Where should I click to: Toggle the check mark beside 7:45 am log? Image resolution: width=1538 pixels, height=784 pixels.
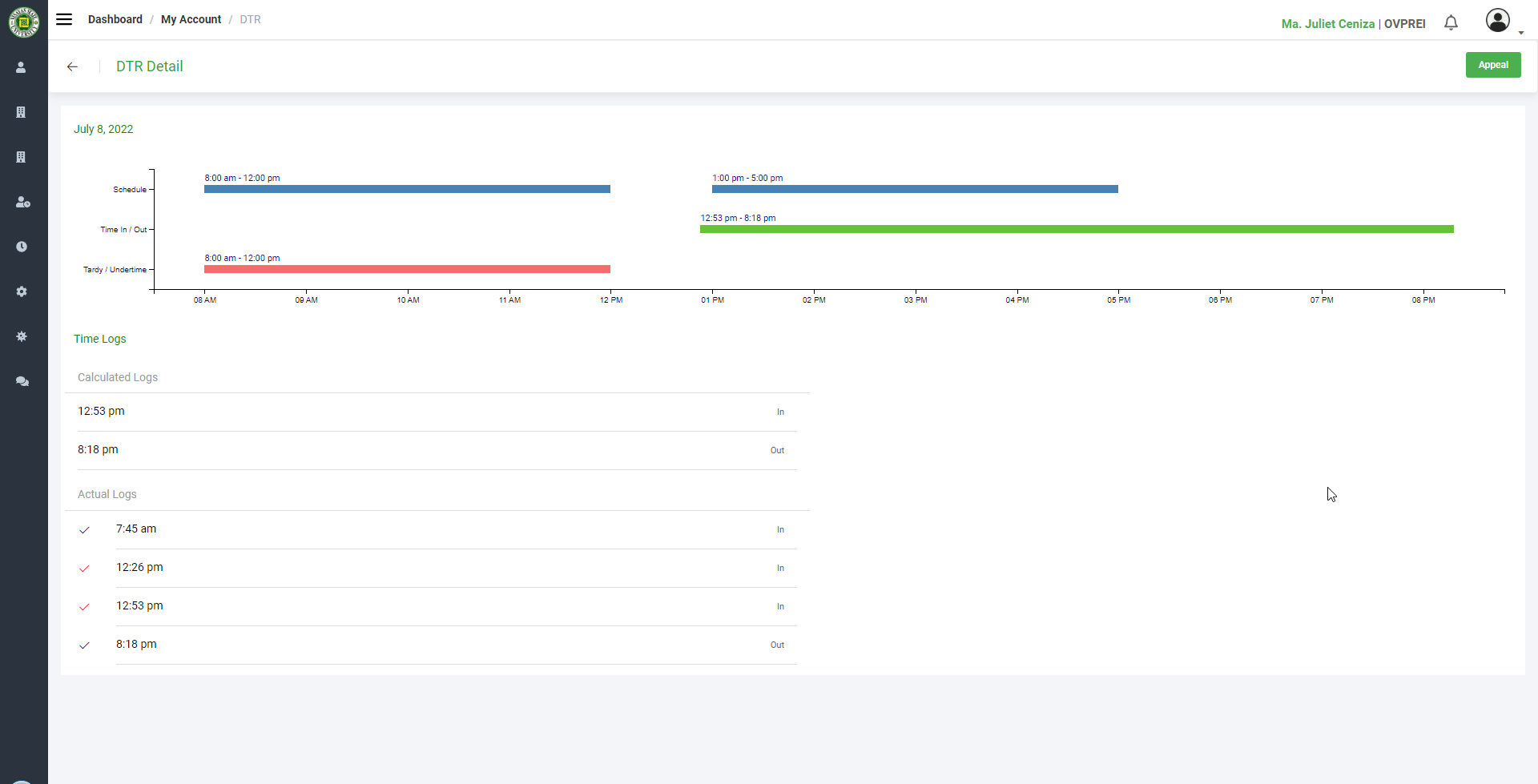84,530
